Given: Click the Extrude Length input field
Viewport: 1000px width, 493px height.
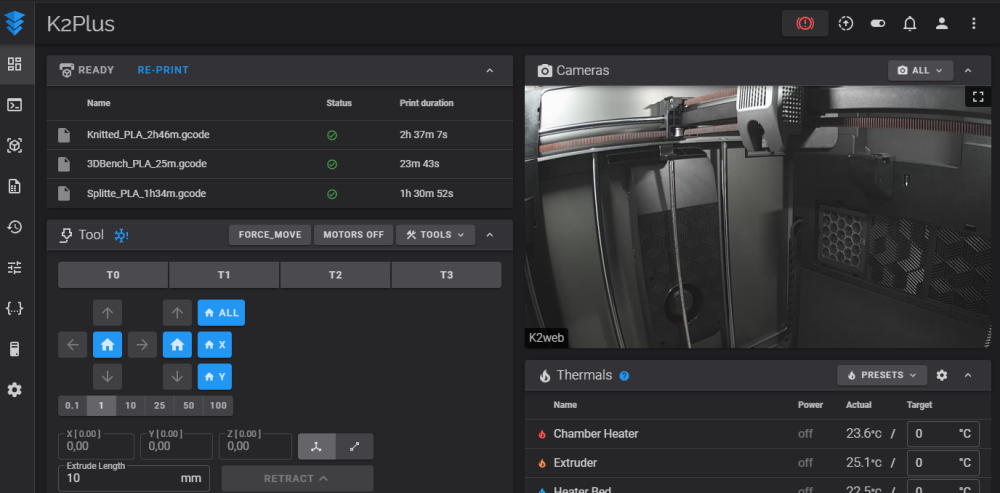Looking at the screenshot, I should point(120,478).
